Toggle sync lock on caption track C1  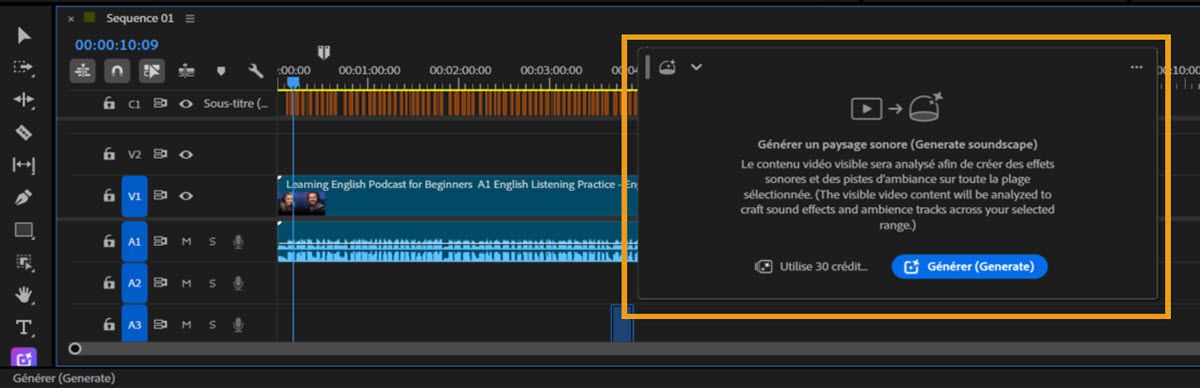(160, 103)
